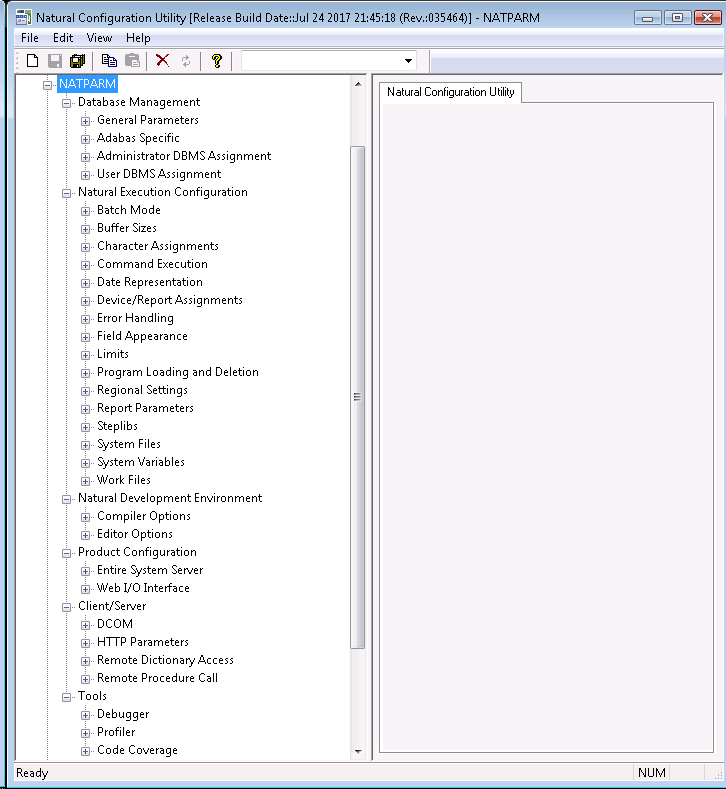This screenshot has width=726, height=789.
Task: Expand Administrator DBMS Assignment node
Action: (x=86, y=157)
